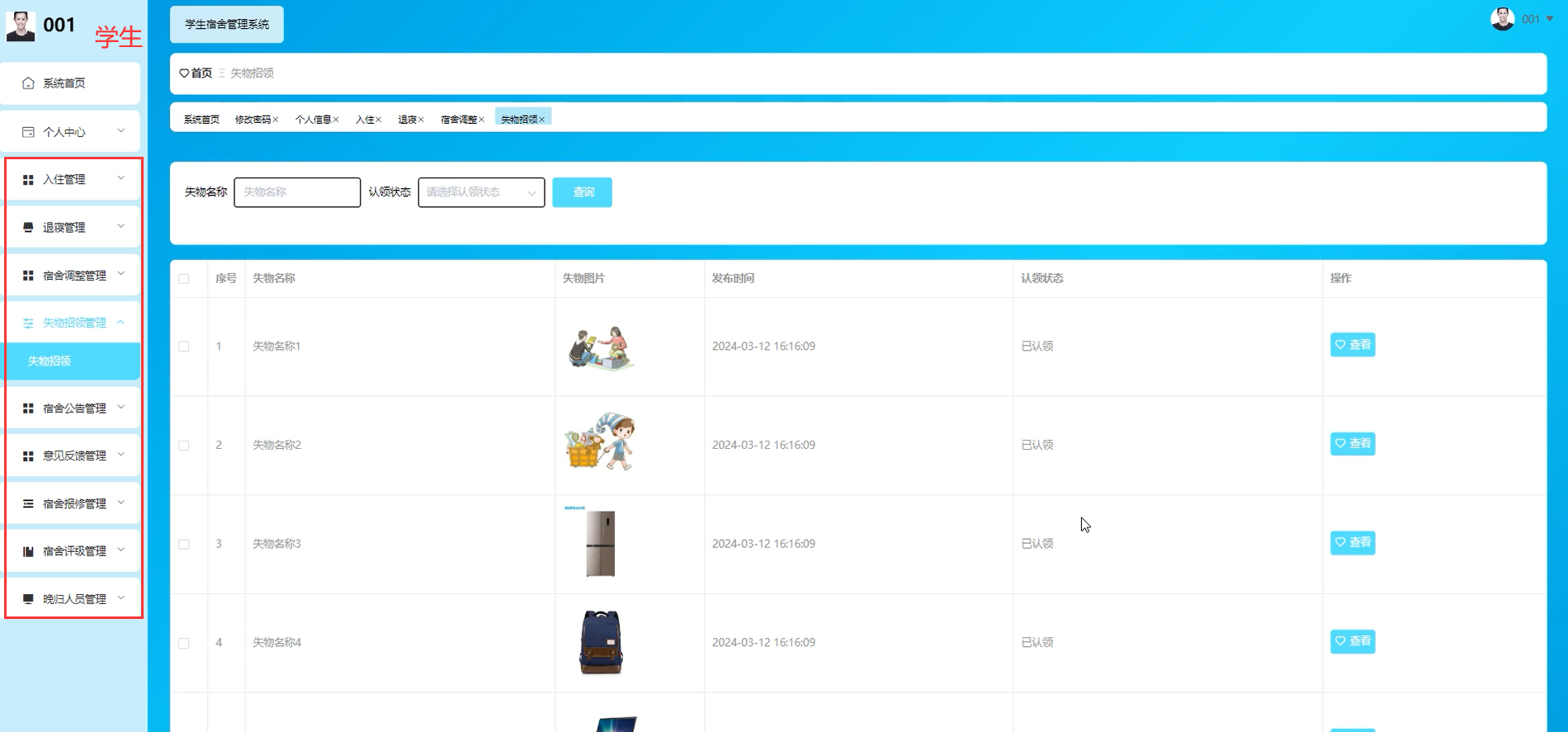1568x732 pixels.
Task: Click the home icon beside 系统首页
Action: (28, 83)
